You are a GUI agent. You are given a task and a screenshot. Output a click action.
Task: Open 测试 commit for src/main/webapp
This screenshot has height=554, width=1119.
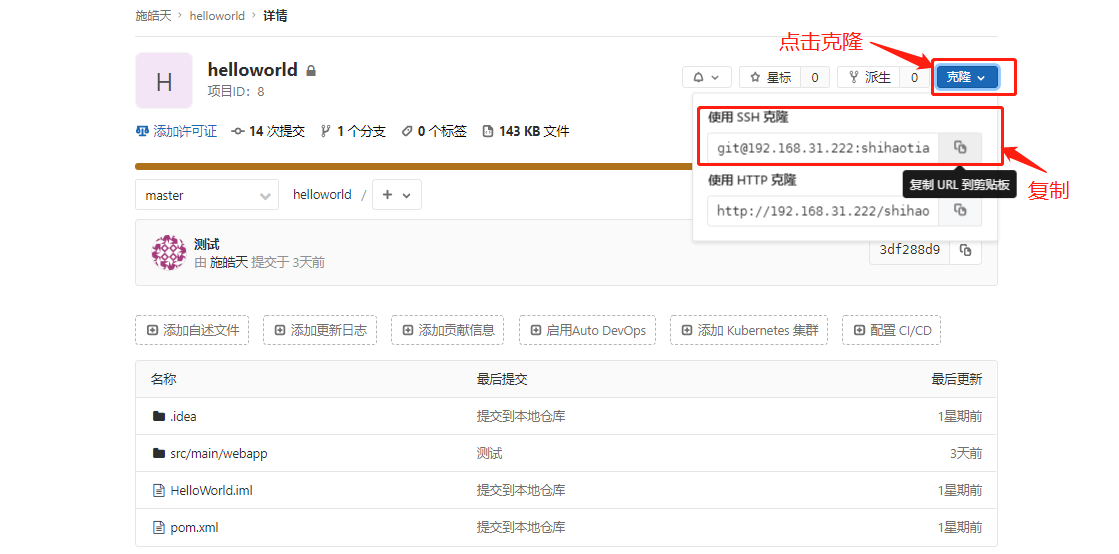tap(490, 453)
